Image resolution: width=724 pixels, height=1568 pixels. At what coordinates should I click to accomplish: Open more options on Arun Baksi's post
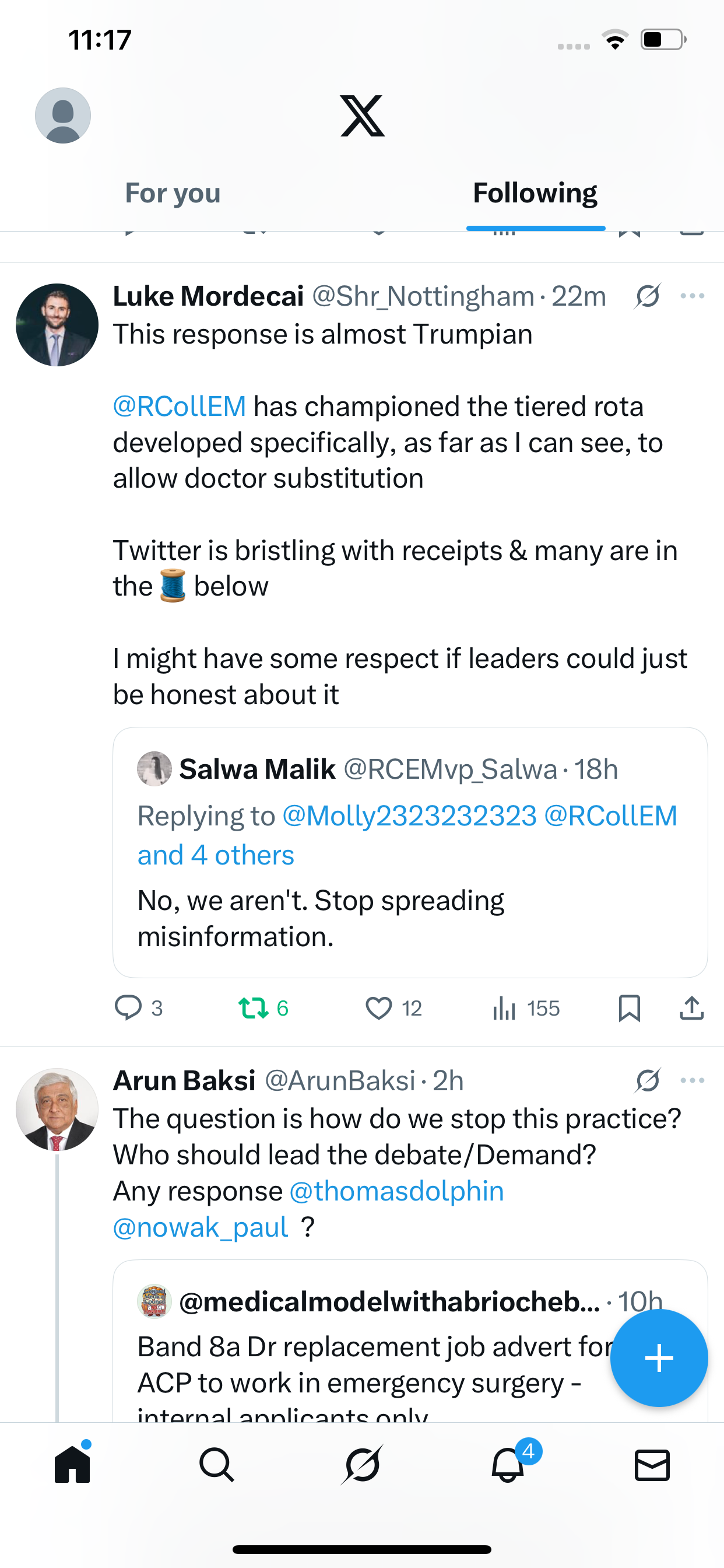tap(693, 1080)
